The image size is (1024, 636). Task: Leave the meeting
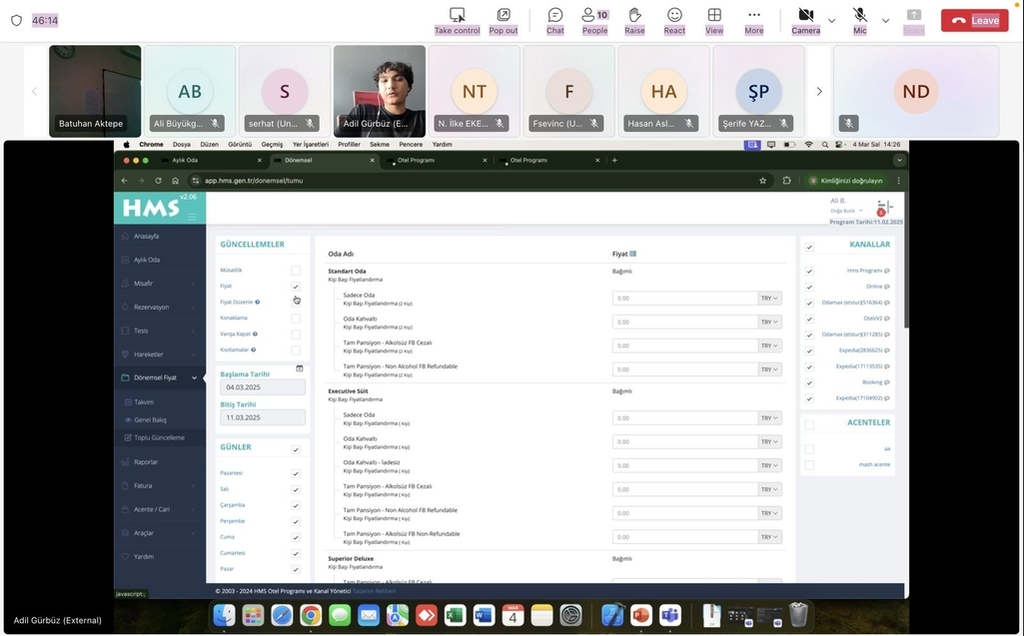click(974, 20)
